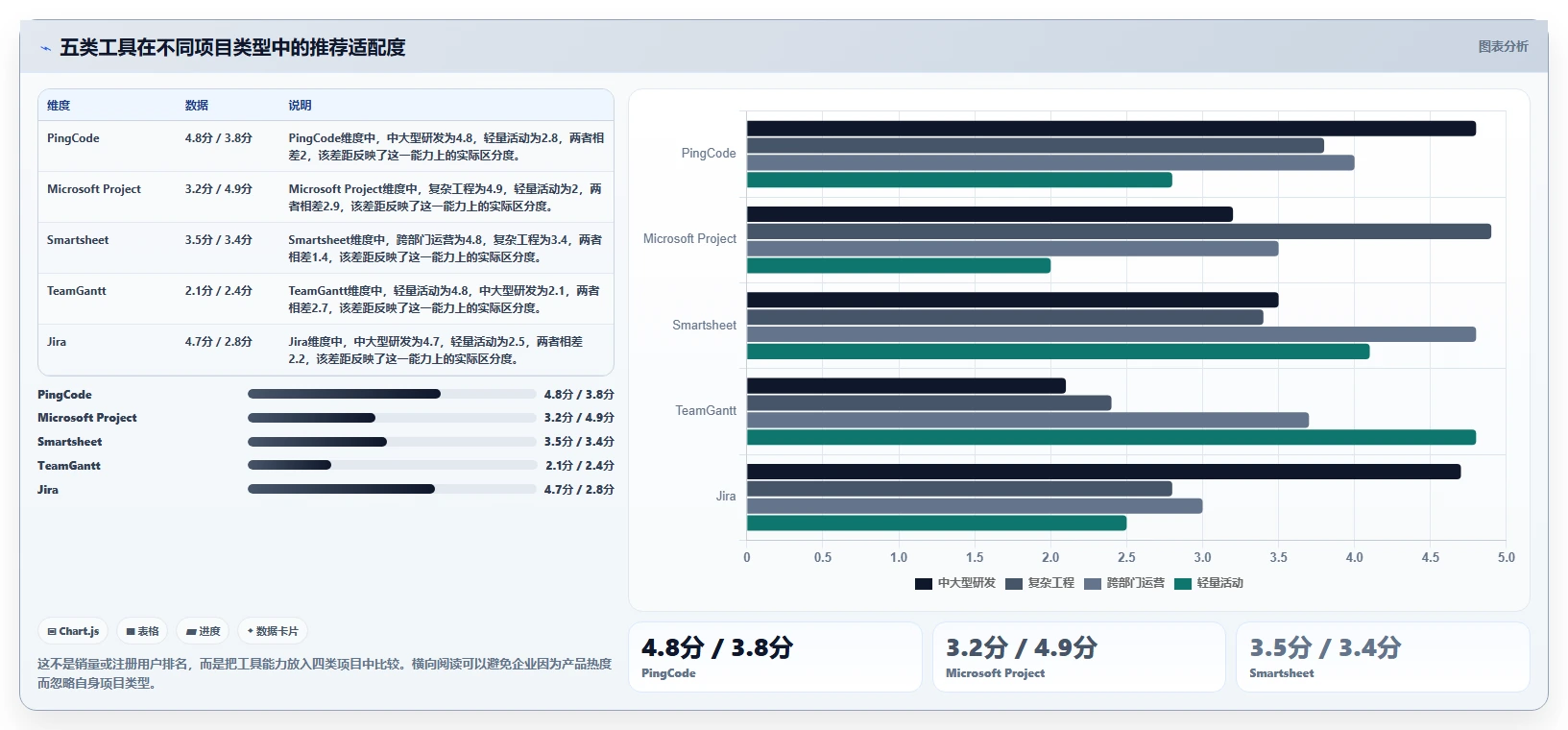
Task: Click the footer note starting with 这不是销量
Action: [x=325, y=673]
